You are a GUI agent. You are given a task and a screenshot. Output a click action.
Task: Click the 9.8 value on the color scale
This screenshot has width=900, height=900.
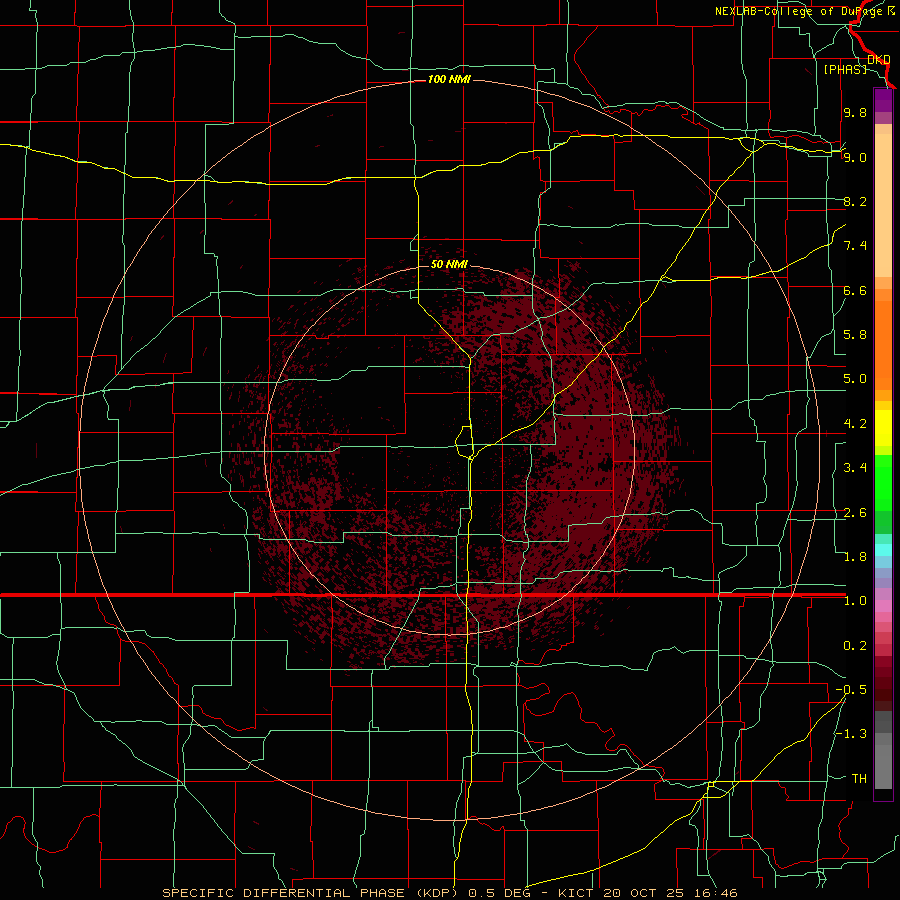(855, 112)
